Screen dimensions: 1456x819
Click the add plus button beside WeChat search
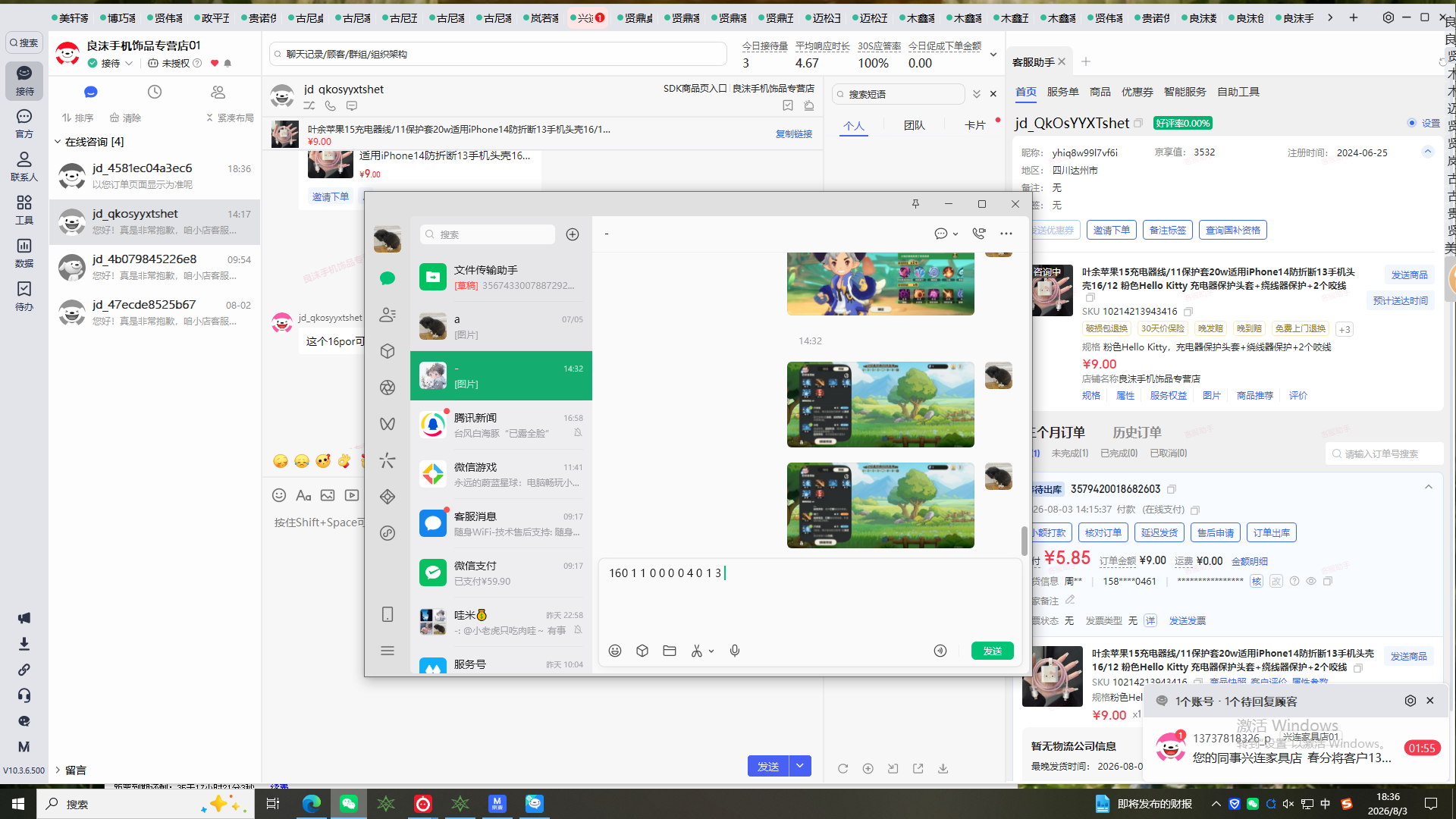click(573, 234)
